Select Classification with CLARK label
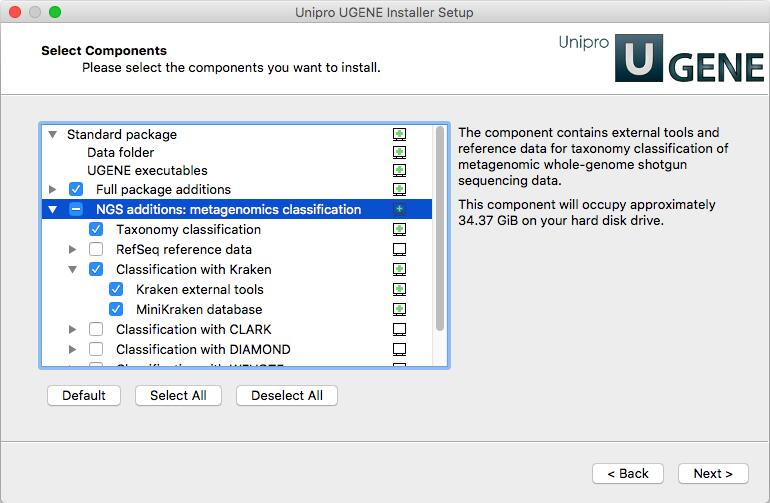The width and height of the screenshot is (770, 503). pos(193,329)
